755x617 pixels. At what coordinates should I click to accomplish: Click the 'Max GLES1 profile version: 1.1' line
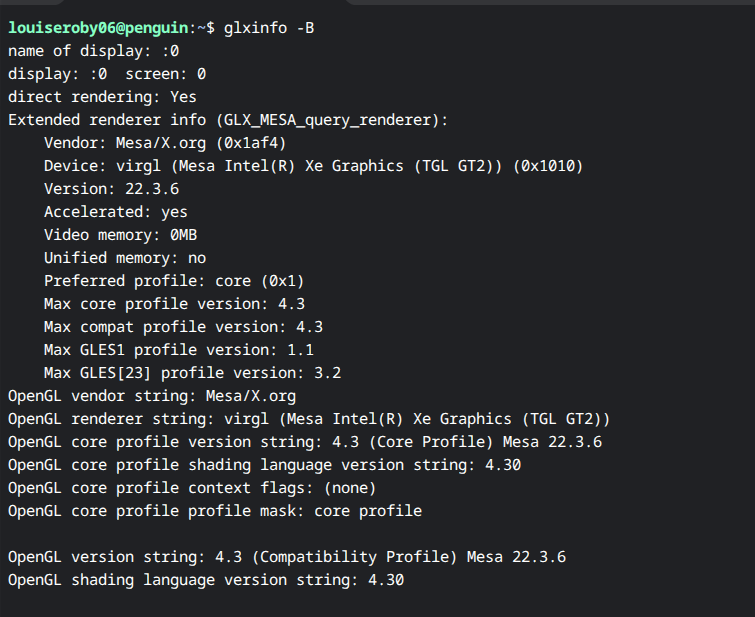(x=179, y=350)
